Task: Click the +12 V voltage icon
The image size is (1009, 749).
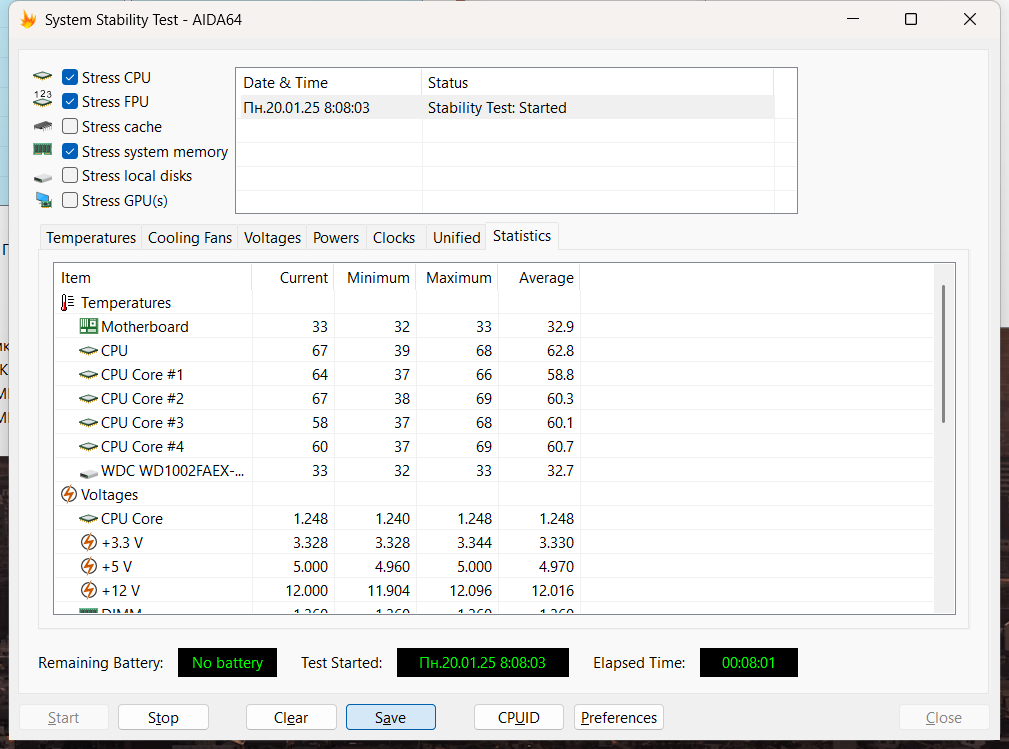Action: coord(88,591)
